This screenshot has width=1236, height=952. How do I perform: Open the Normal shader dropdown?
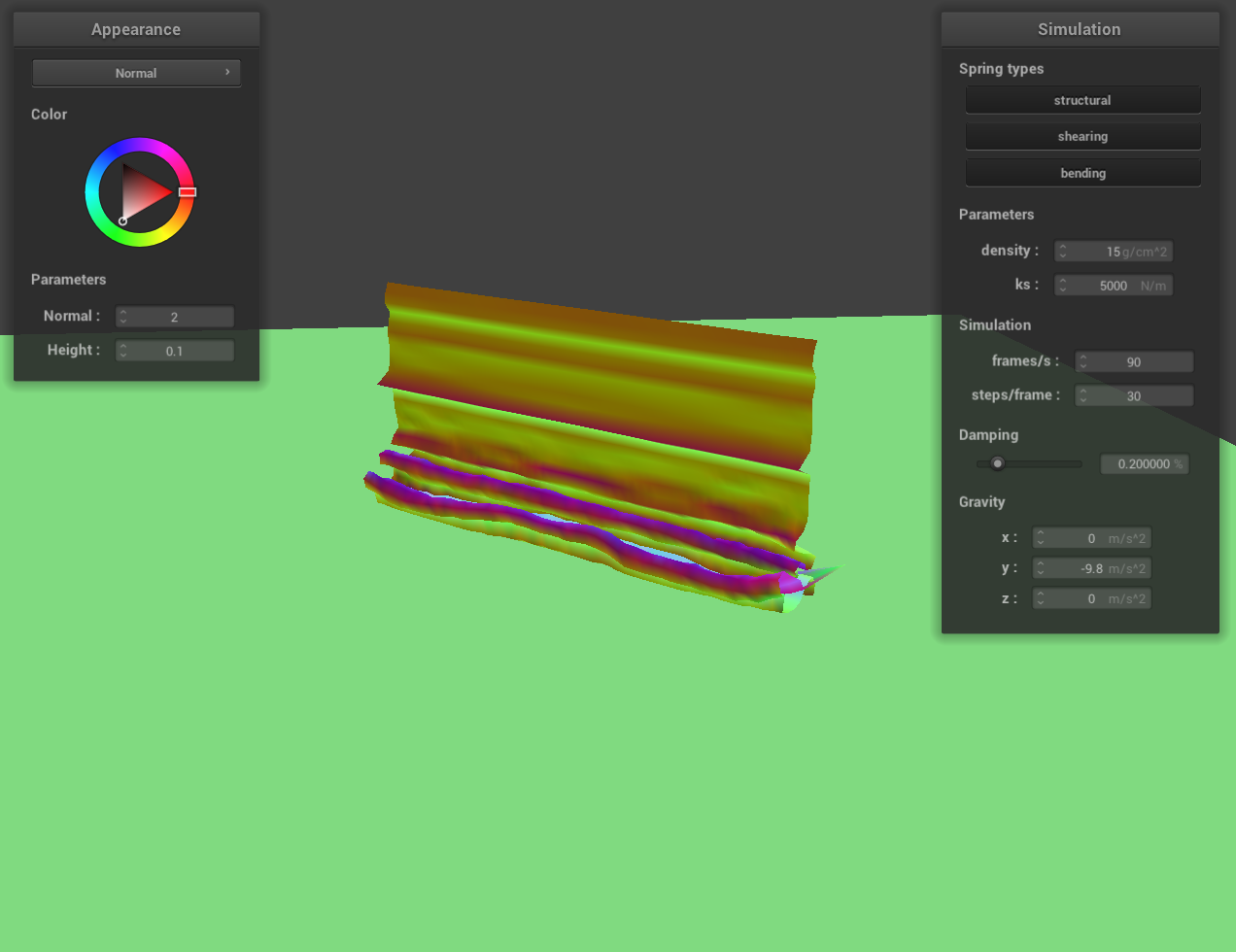tap(136, 73)
